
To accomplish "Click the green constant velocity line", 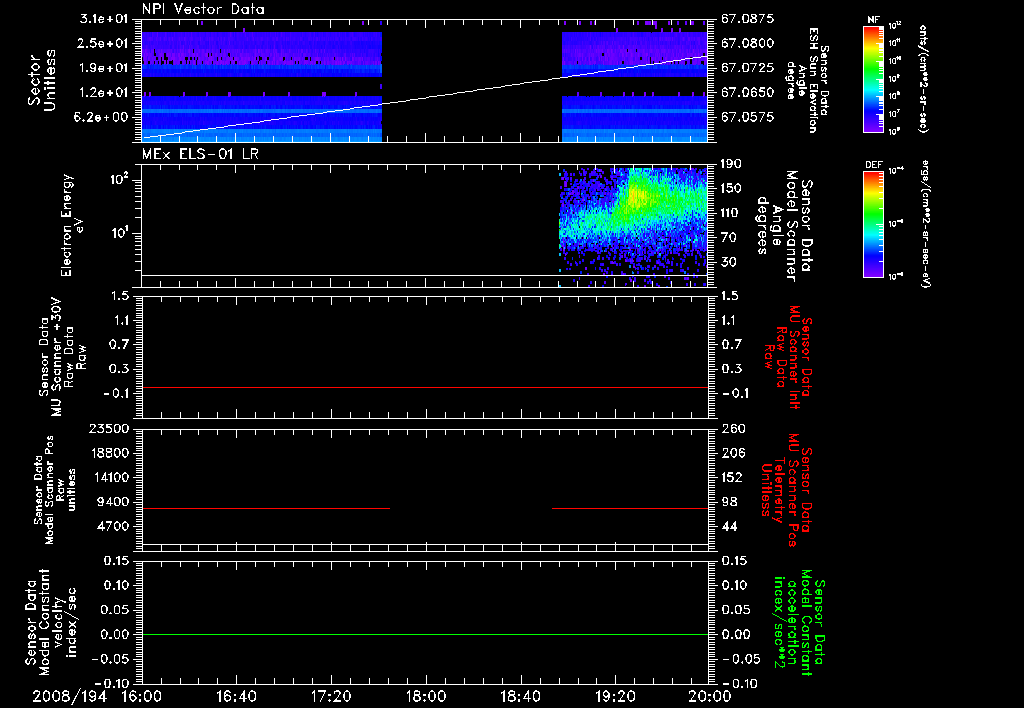I will [x=424, y=634].
